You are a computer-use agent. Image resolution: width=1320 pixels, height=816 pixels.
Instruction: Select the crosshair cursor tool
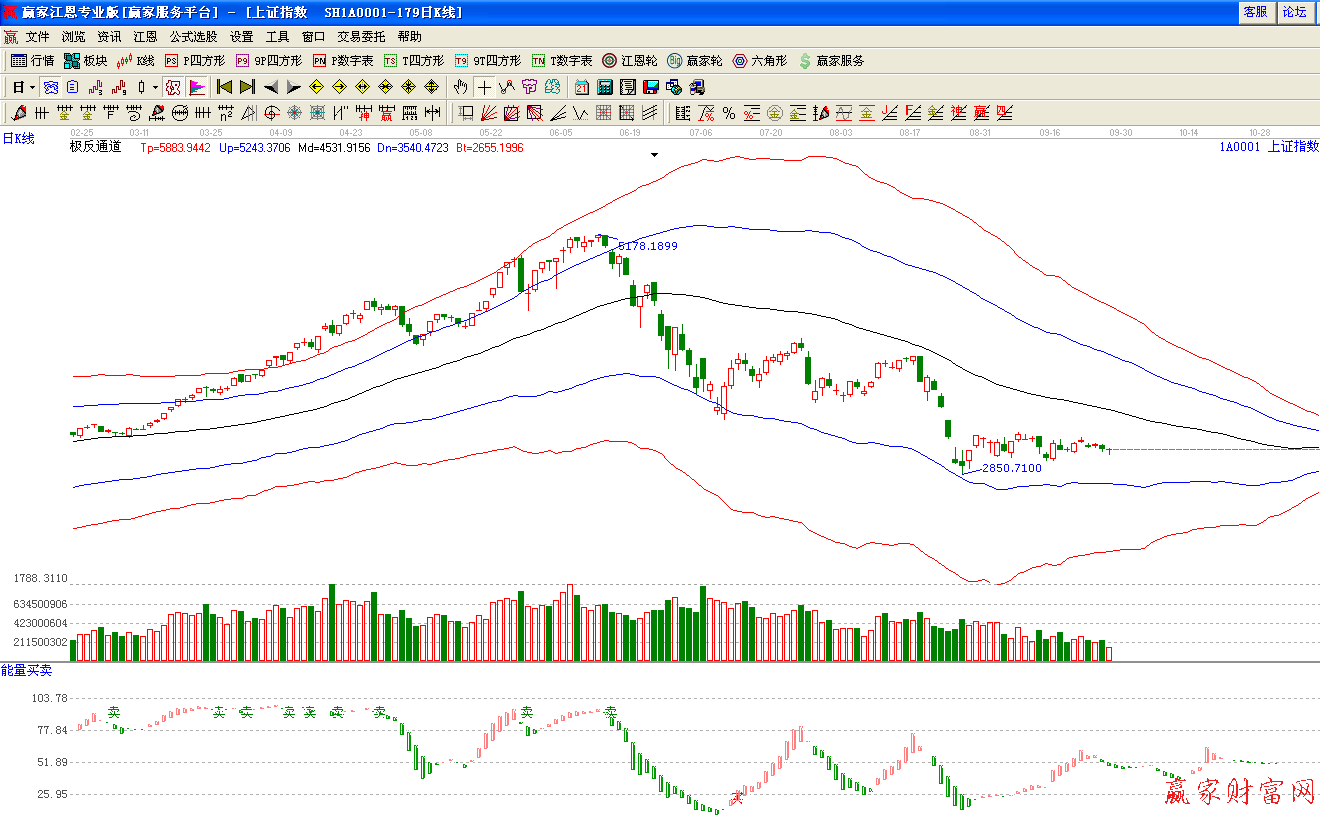[484, 87]
